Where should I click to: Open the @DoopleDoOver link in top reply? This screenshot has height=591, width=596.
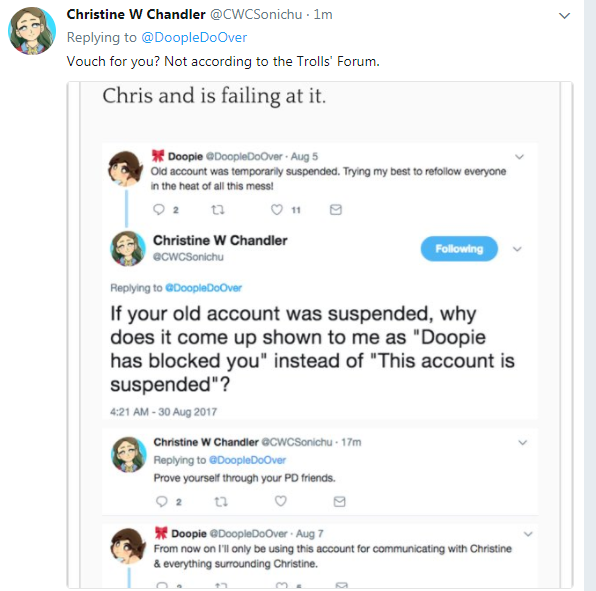[194, 37]
